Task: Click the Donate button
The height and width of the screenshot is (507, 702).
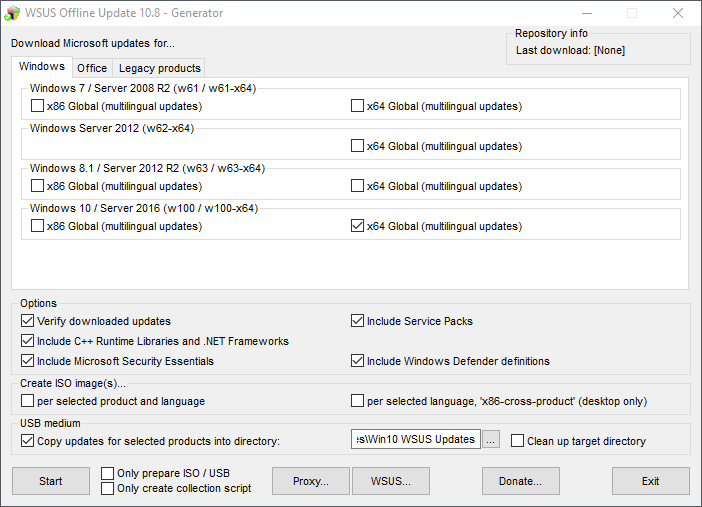Action: (x=521, y=481)
